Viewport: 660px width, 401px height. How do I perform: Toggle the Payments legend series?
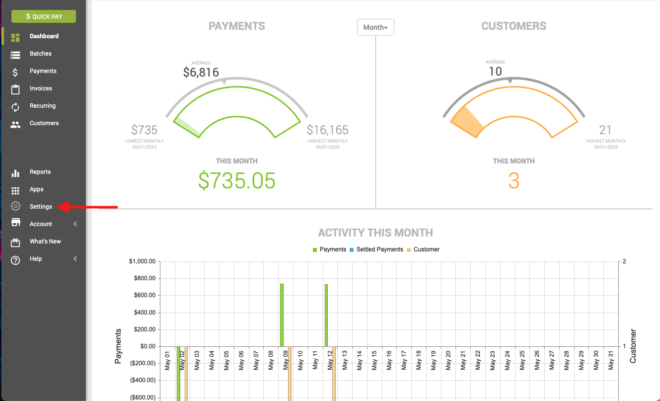point(329,250)
